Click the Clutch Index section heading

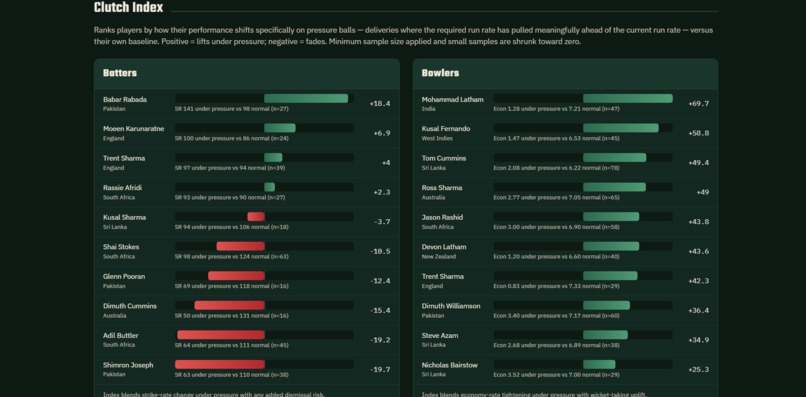(x=129, y=8)
